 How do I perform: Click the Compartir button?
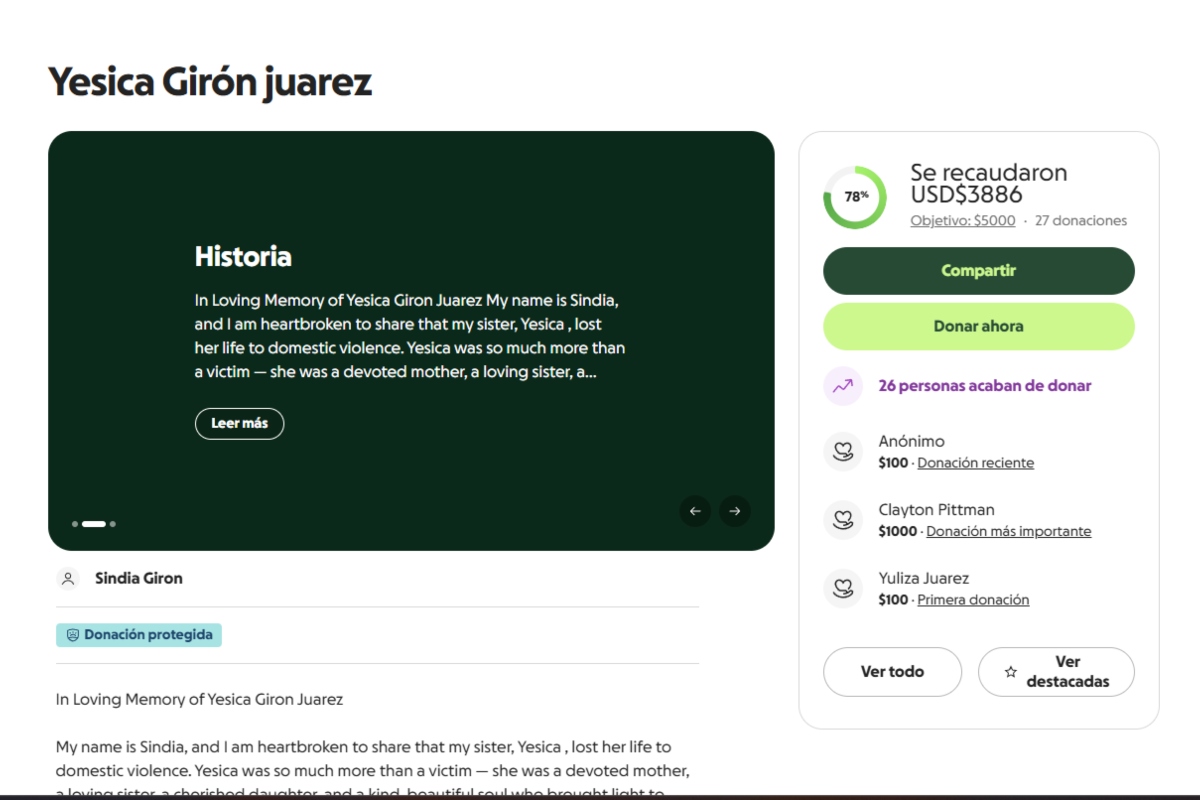(x=979, y=271)
